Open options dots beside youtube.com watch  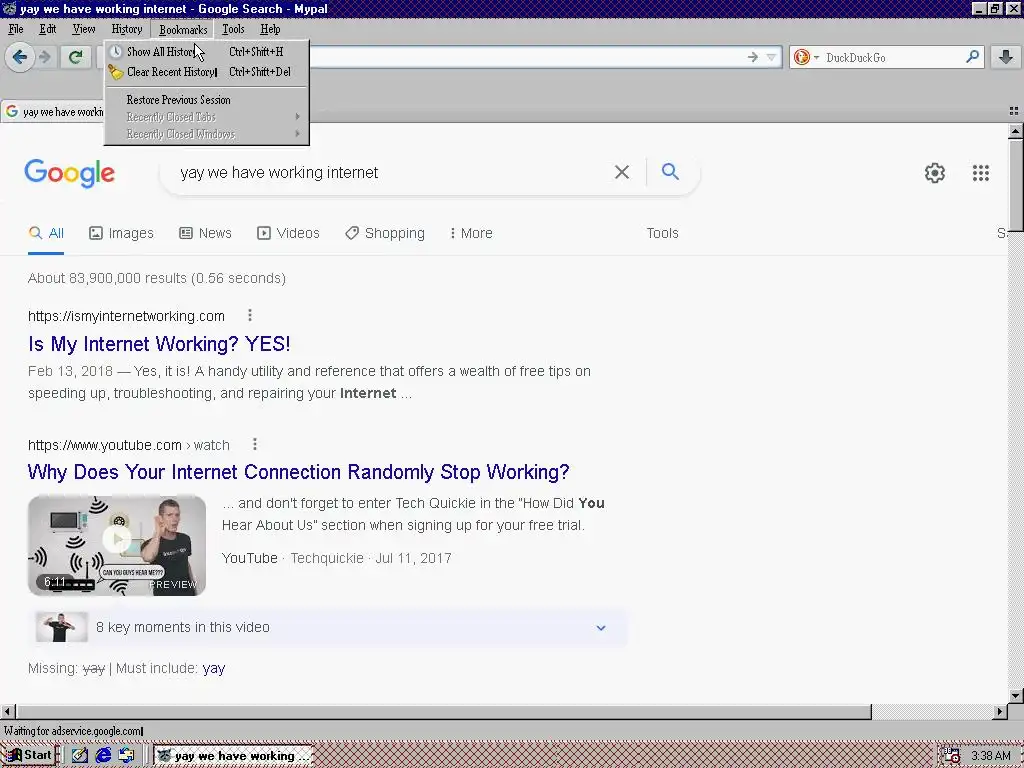(x=255, y=444)
